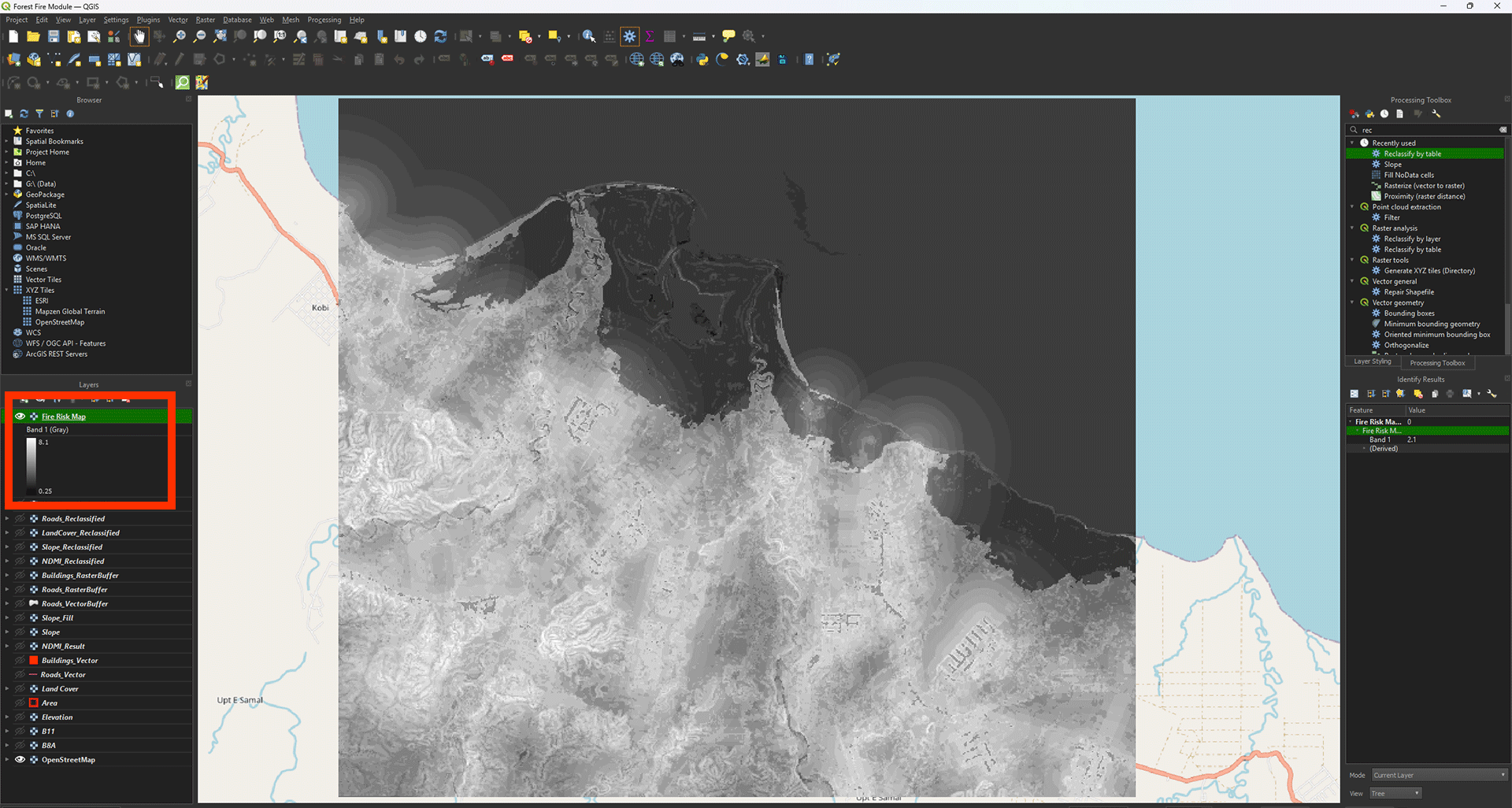1512x808 pixels.
Task: Select the Proximity (raster distance) algorithm
Action: 1424,196
